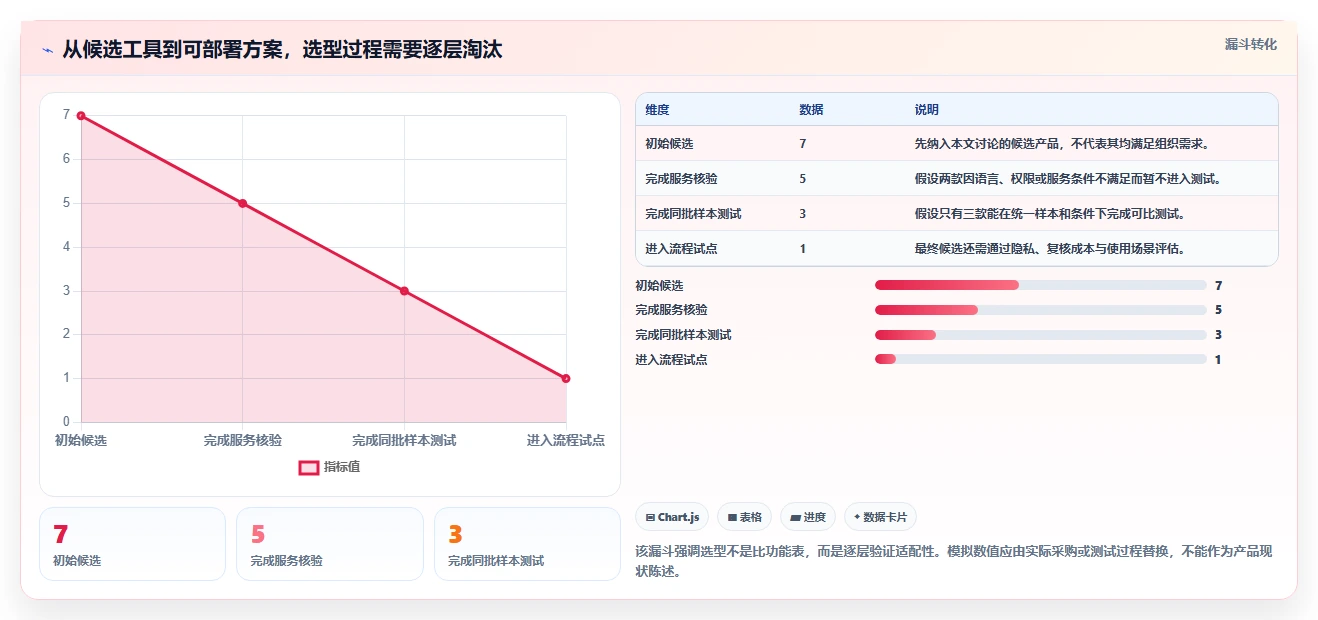This screenshot has width=1318, height=620.
Task: Click the description starting 假设两款因语言
Action: point(1068,179)
